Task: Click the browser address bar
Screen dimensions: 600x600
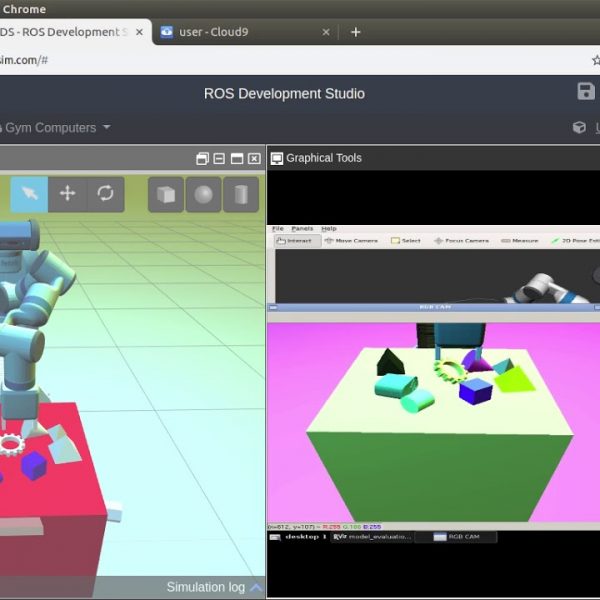Action: (x=291, y=60)
